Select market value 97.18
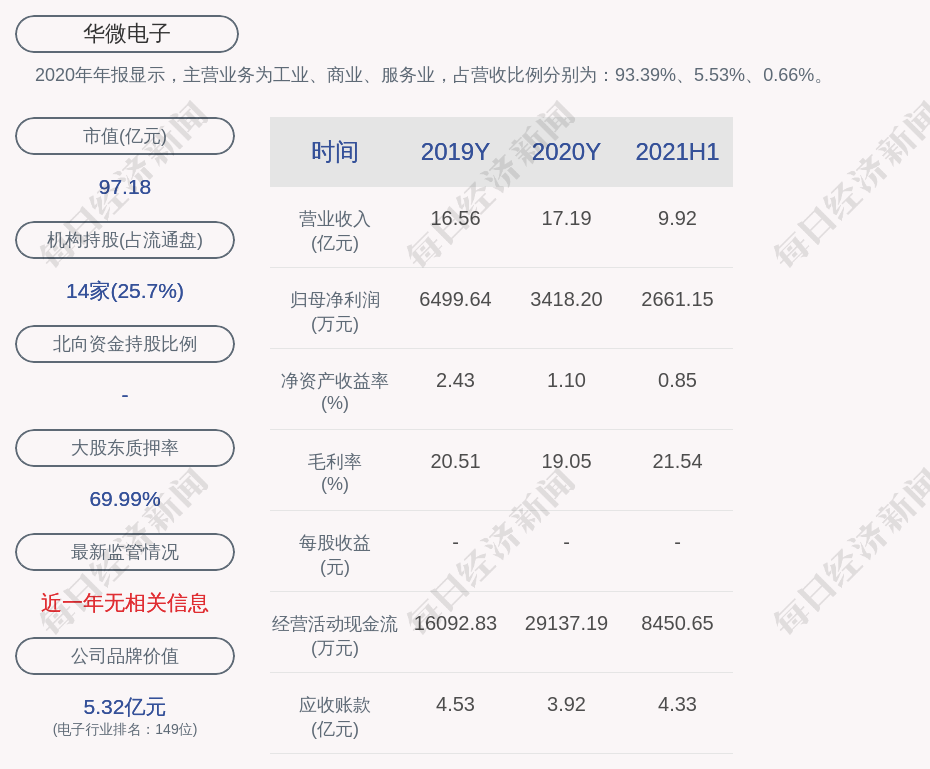 tap(125, 187)
